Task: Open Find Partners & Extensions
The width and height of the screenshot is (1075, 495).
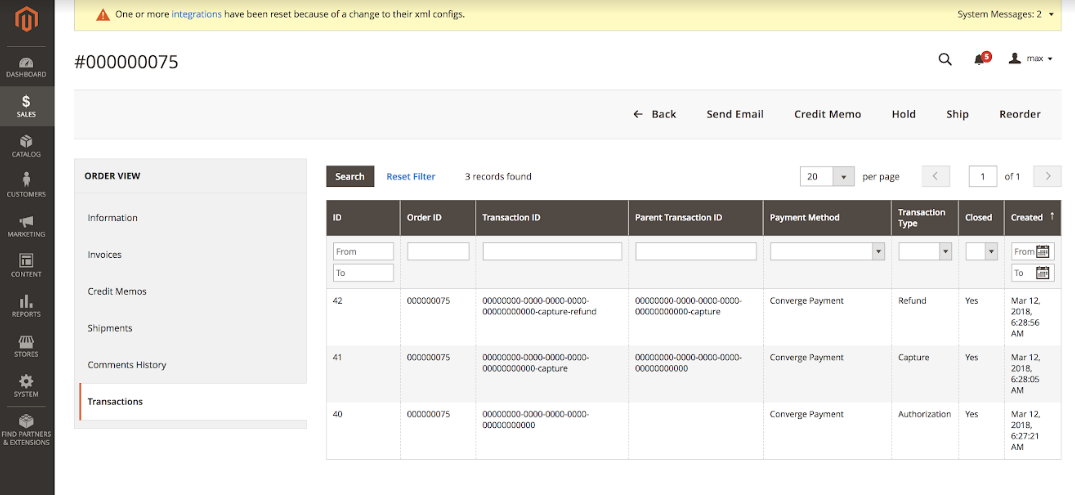Action: click(x=27, y=431)
